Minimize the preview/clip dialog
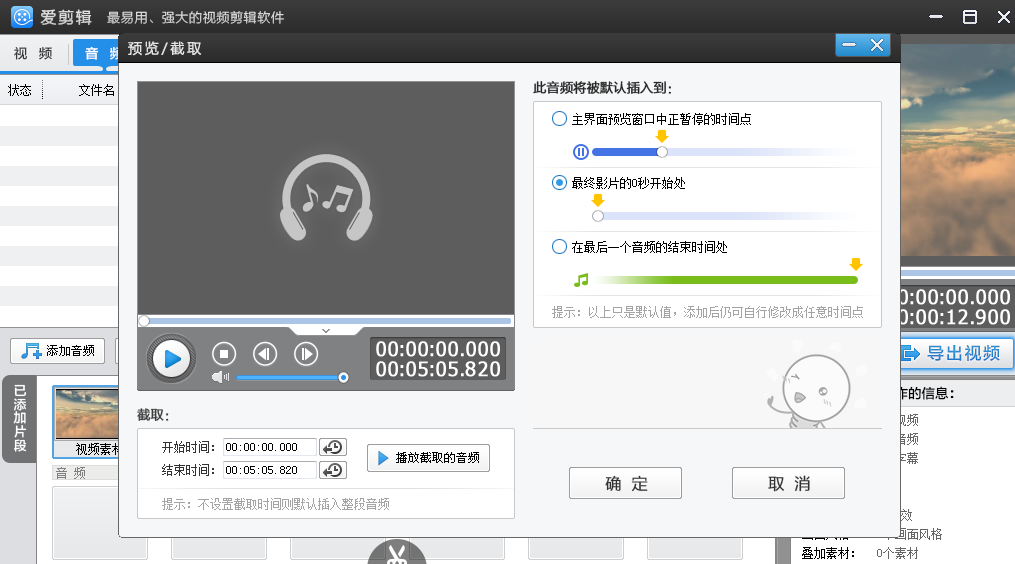This screenshot has width=1015, height=564. [849, 45]
